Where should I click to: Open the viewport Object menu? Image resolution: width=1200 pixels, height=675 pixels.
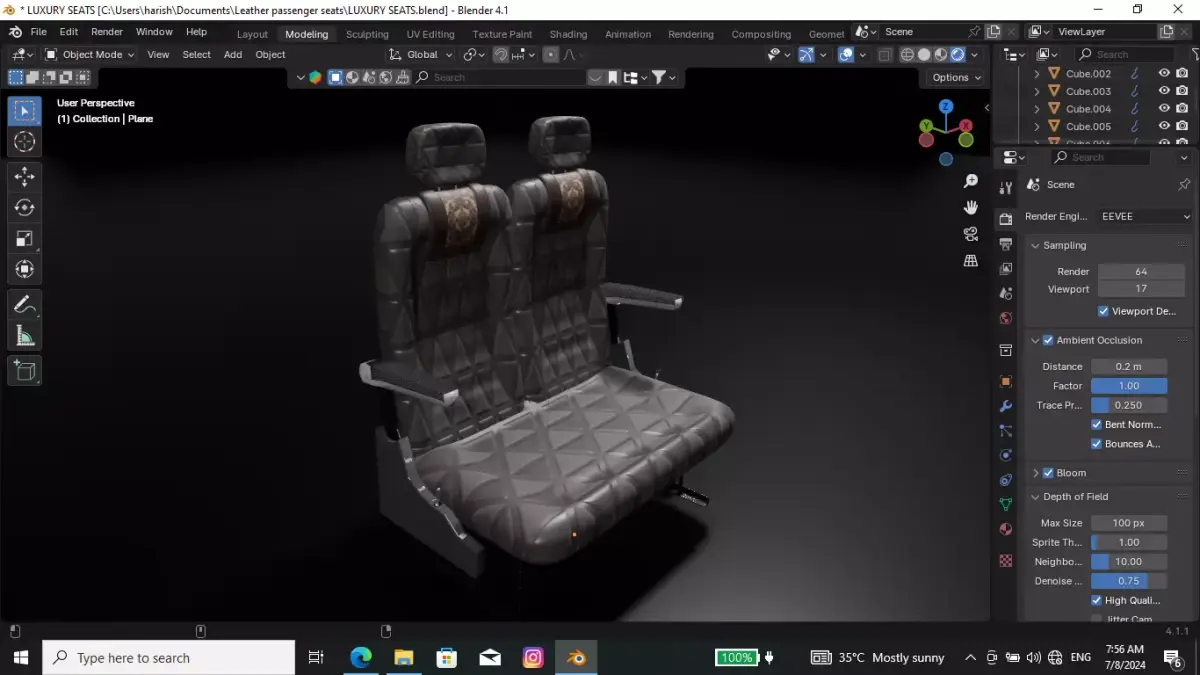tap(270, 54)
